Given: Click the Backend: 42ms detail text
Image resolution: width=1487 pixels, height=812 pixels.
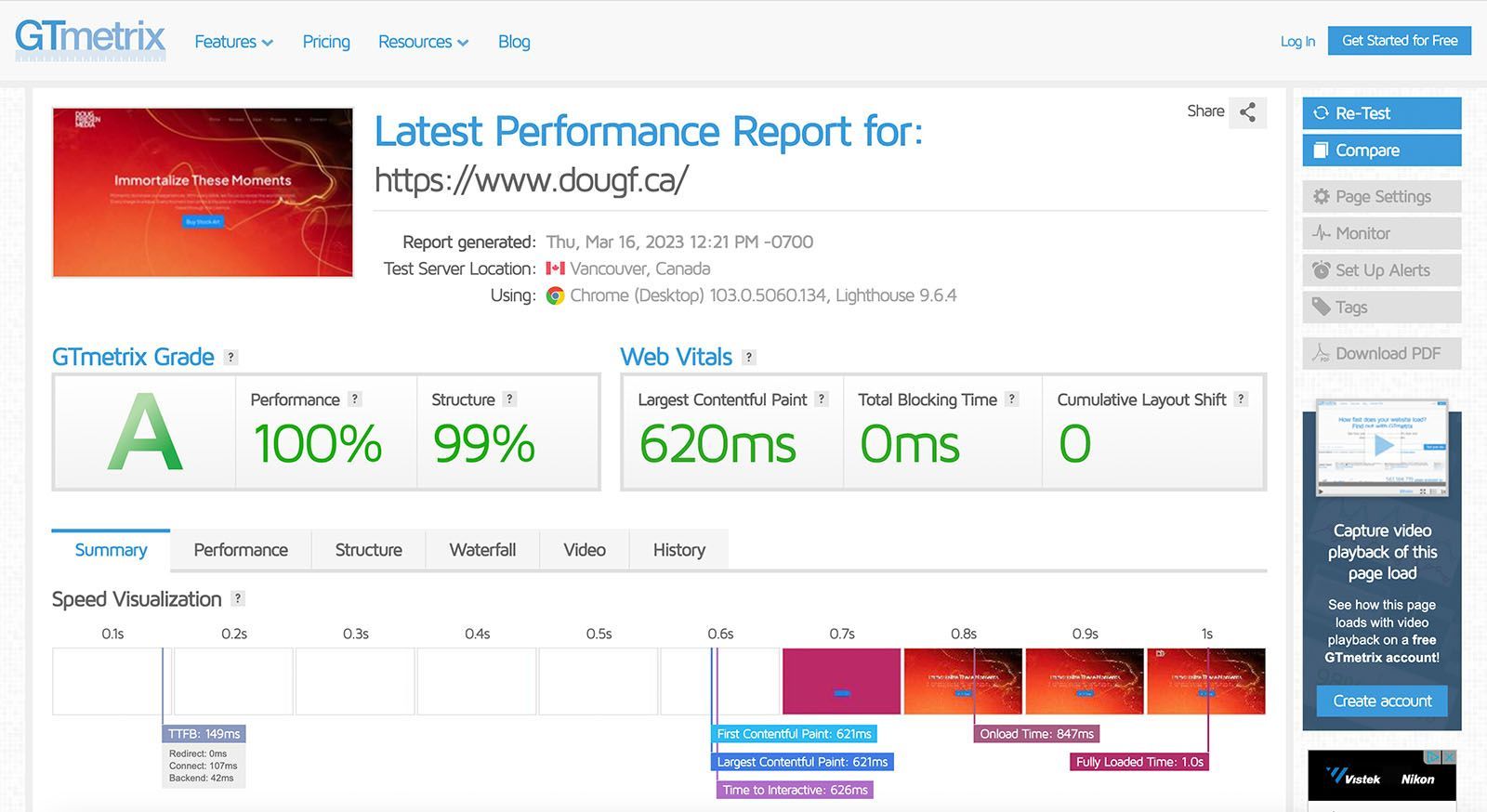Looking at the screenshot, I should [x=202, y=779].
